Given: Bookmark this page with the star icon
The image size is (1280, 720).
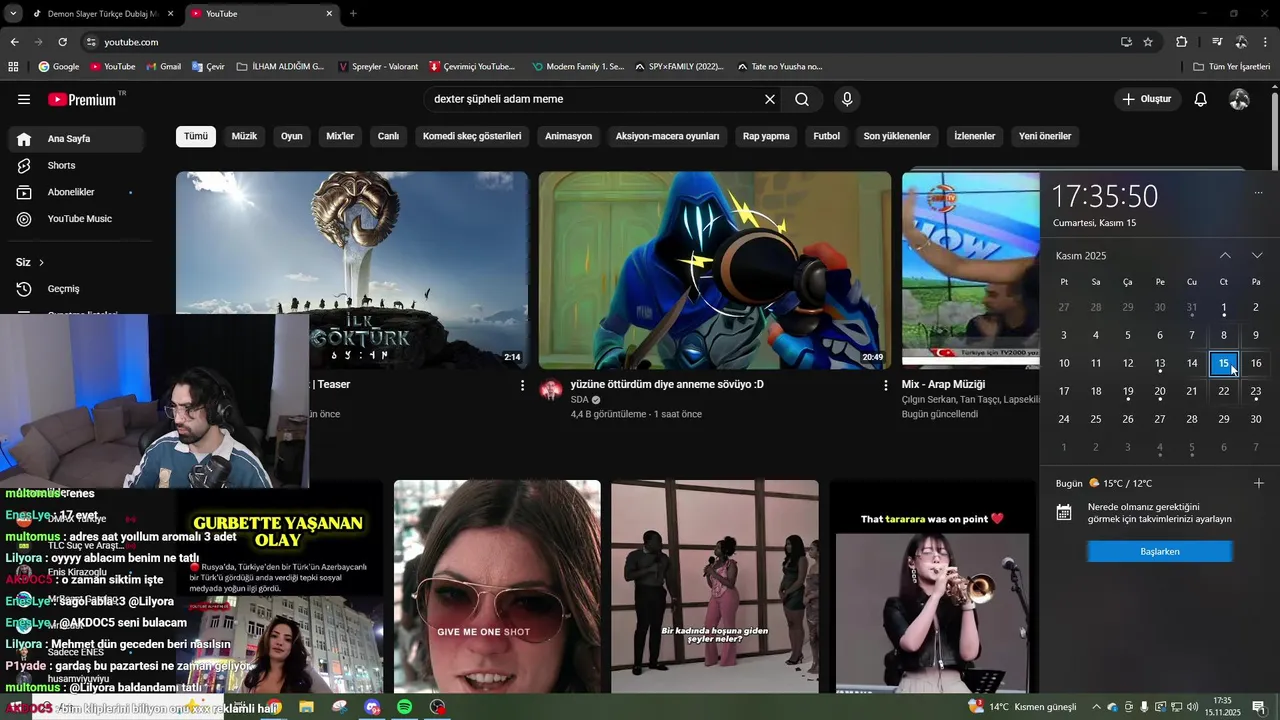Looking at the screenshot, I should point(1148,42).
